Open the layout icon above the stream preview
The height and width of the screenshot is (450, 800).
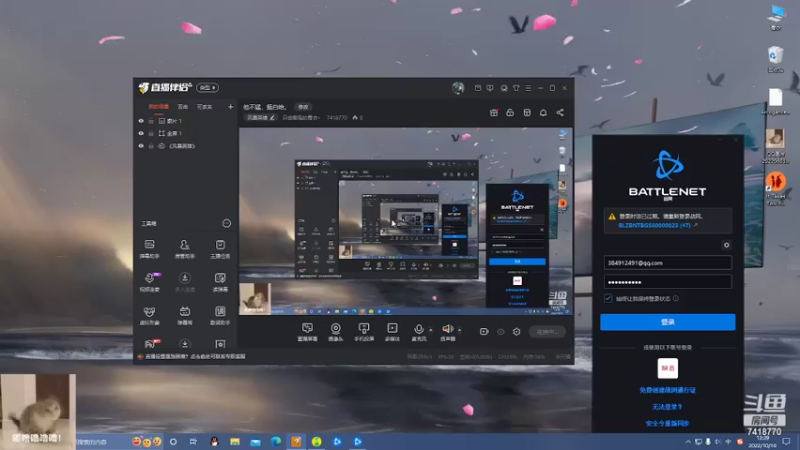pyautogui.click(x=527, y=112)
